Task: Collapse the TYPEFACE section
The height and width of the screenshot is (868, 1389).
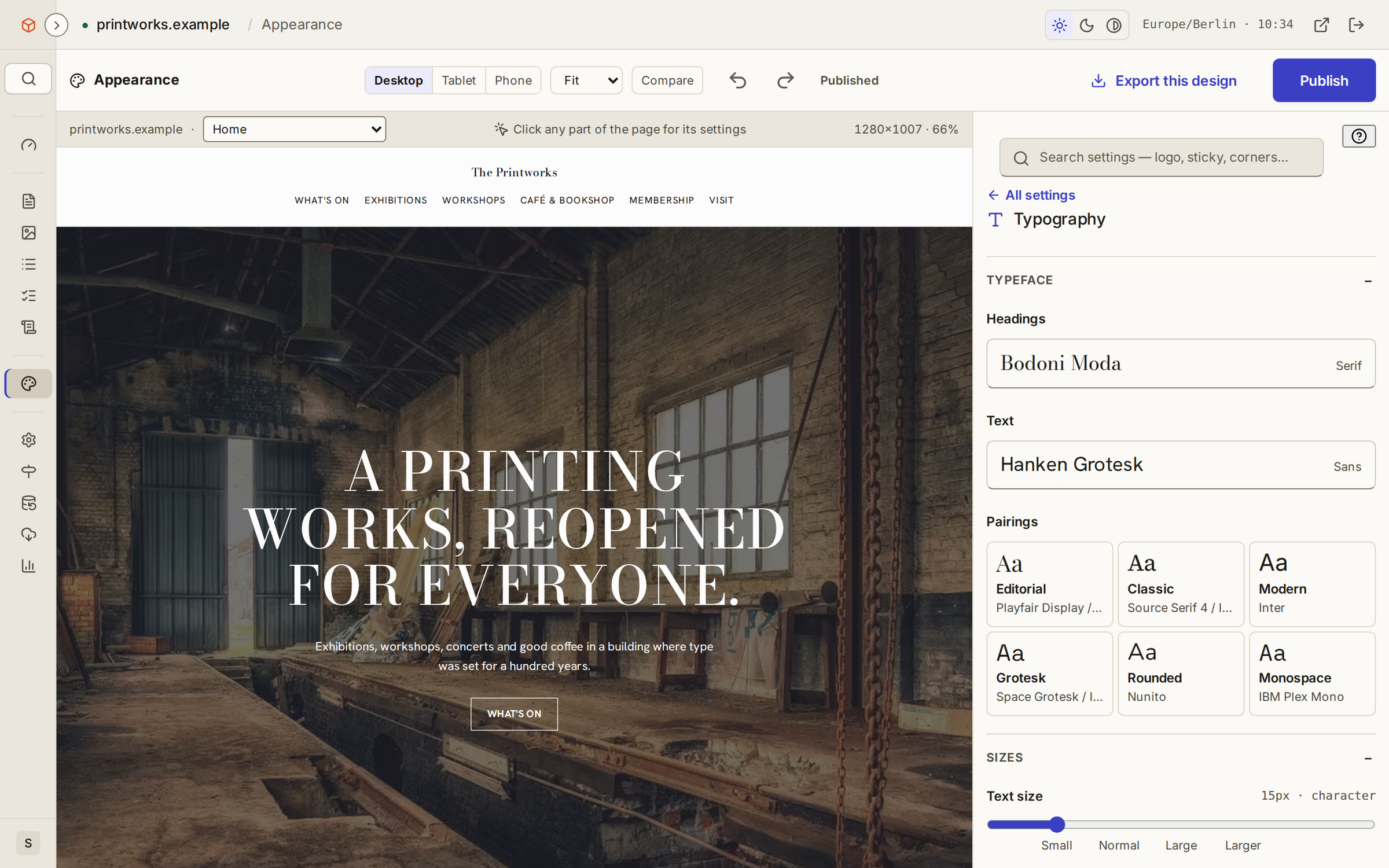Action: click(1368, 281)
